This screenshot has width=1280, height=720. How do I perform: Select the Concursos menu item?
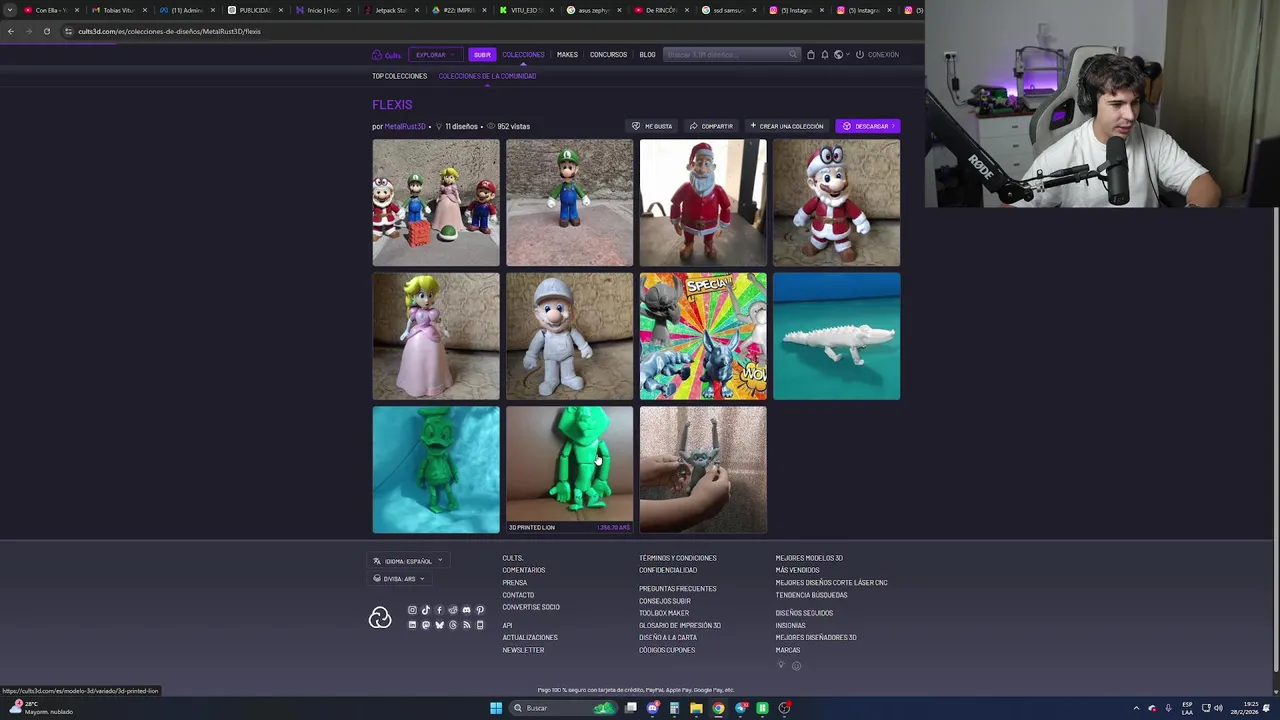click(x=608, y=55)
